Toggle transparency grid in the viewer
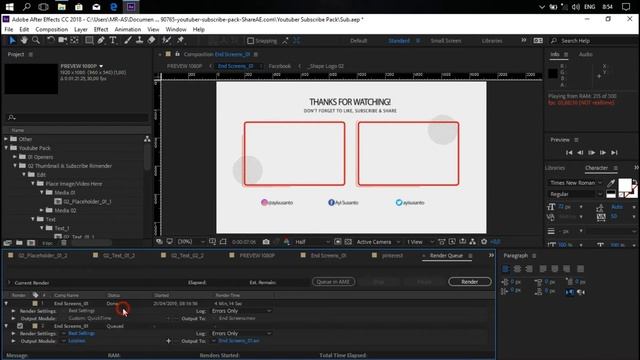The image size is (640, 360). [348, 242]
